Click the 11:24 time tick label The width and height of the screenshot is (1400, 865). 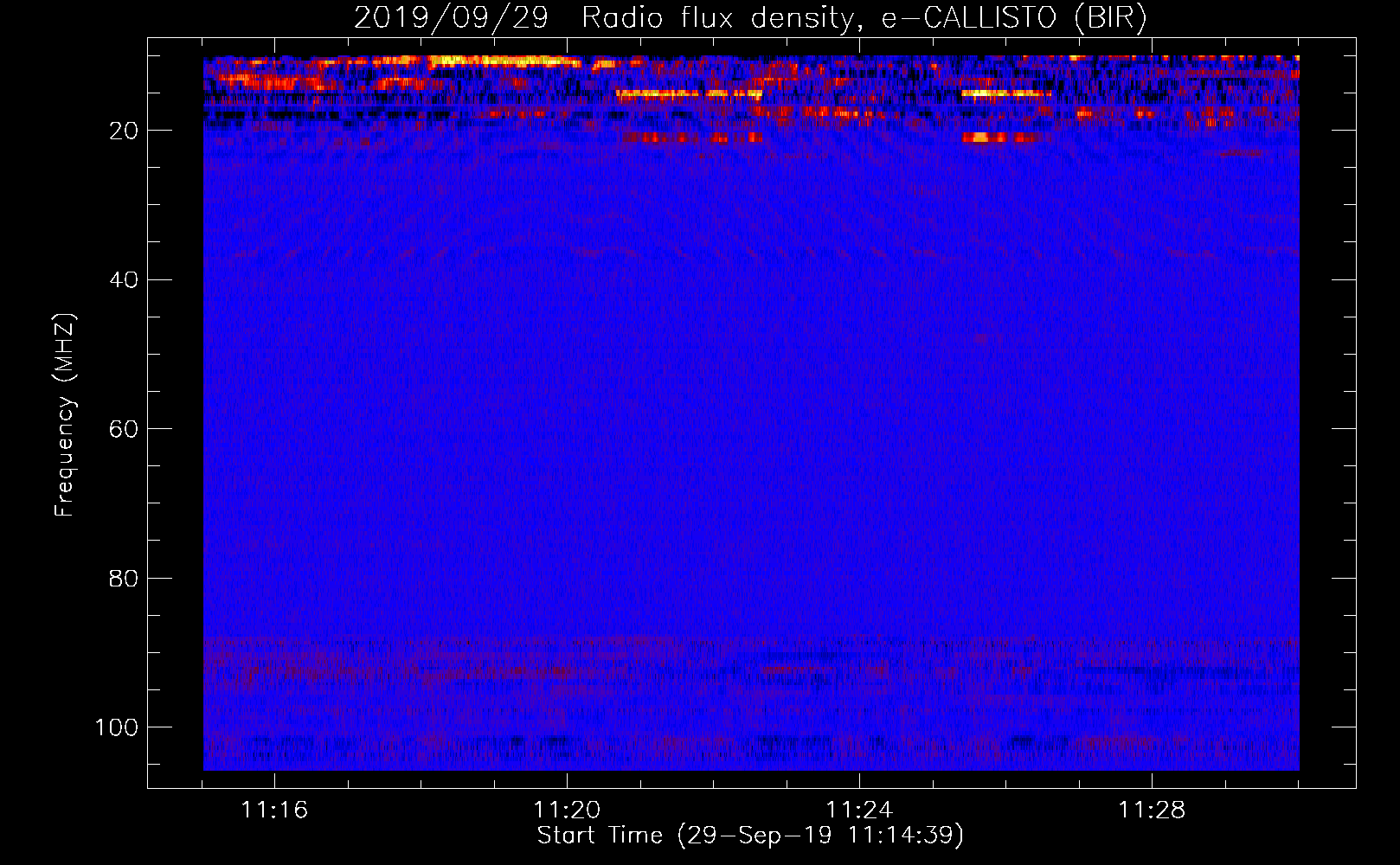click(859, 811)
